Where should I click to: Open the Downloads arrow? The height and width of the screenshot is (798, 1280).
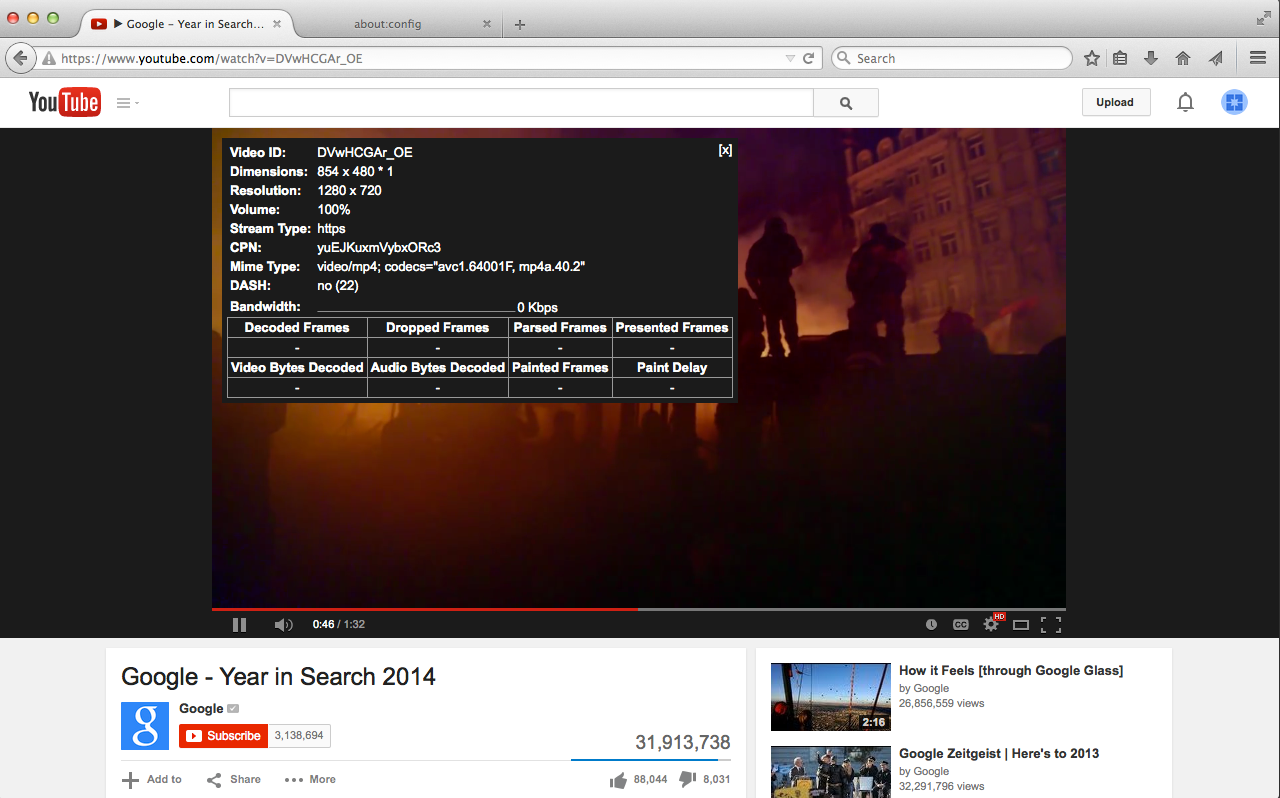tap(1151, 59)
